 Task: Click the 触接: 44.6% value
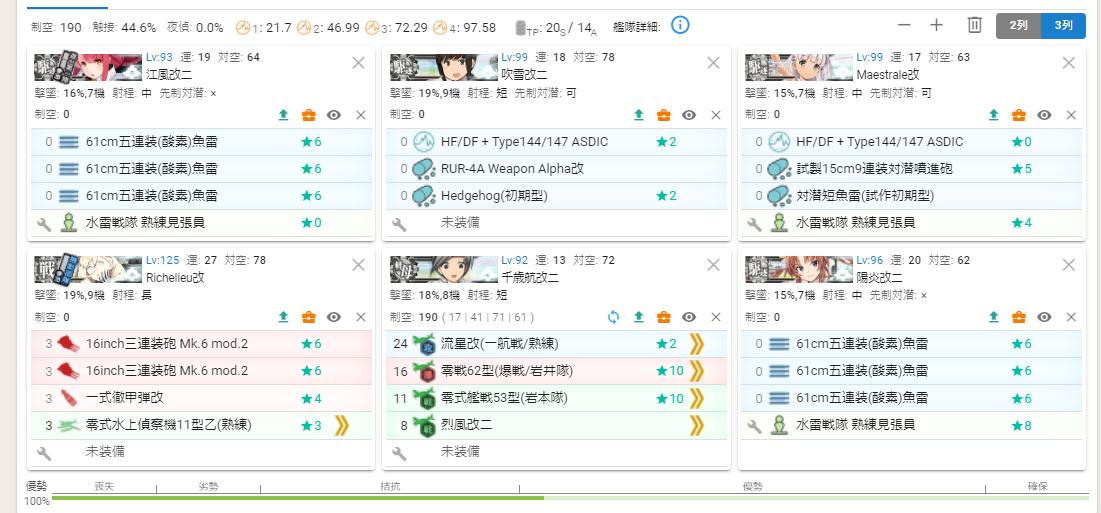[x=124, y=27]
